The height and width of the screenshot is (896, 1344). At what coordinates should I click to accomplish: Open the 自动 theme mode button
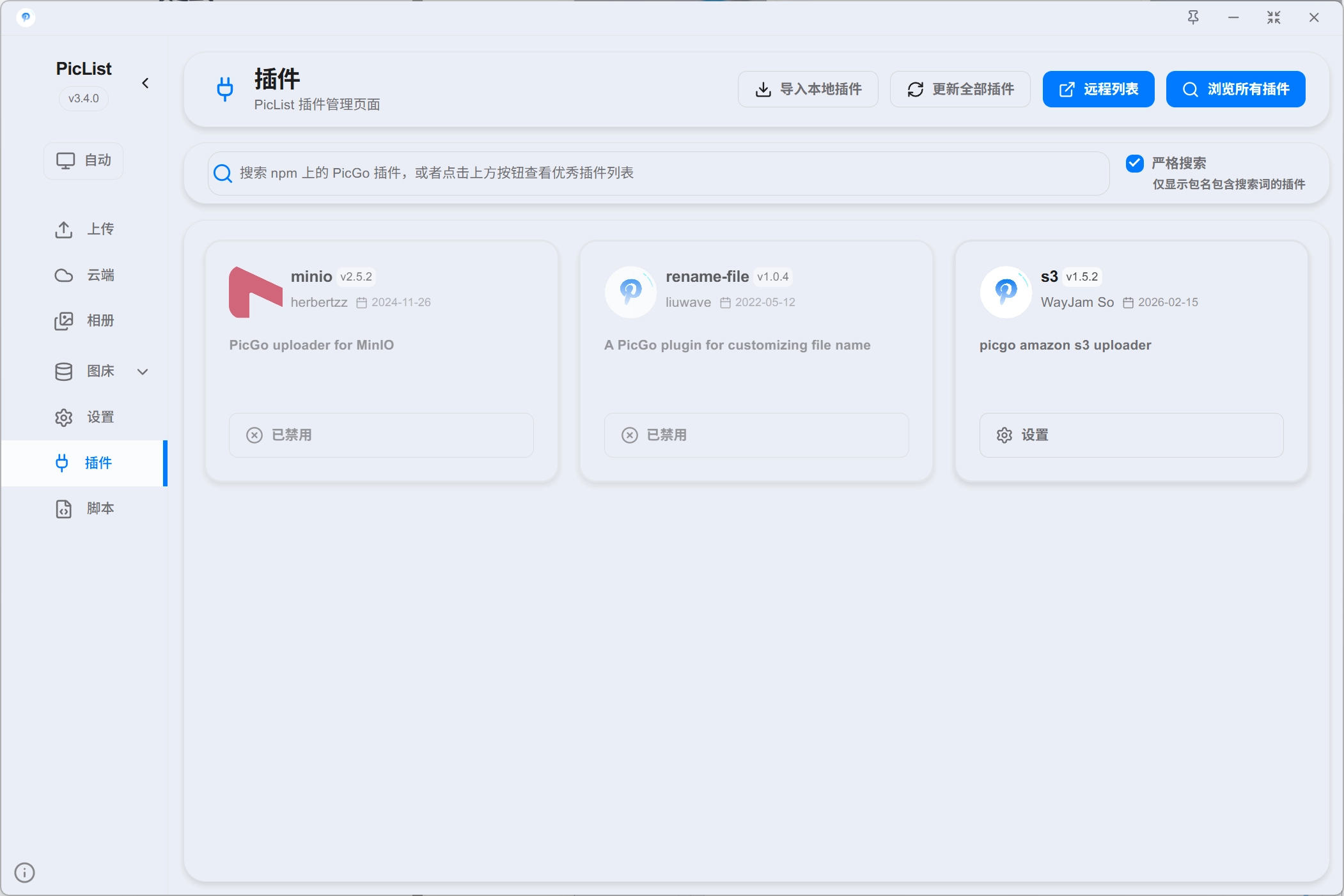[84, 160]
